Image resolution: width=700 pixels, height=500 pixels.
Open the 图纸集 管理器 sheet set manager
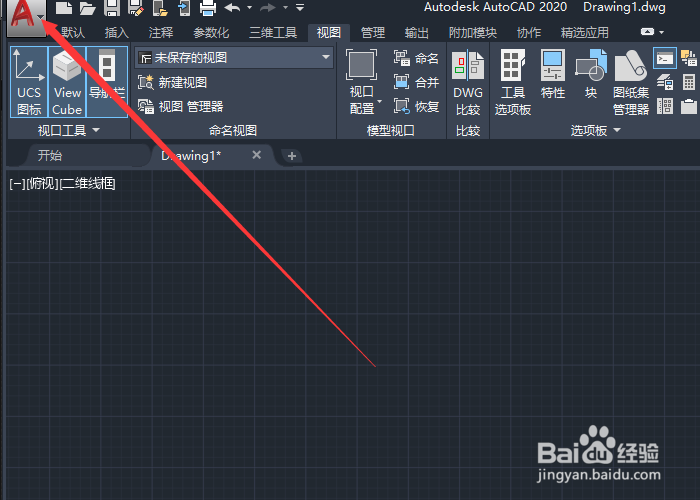(631, 82)
